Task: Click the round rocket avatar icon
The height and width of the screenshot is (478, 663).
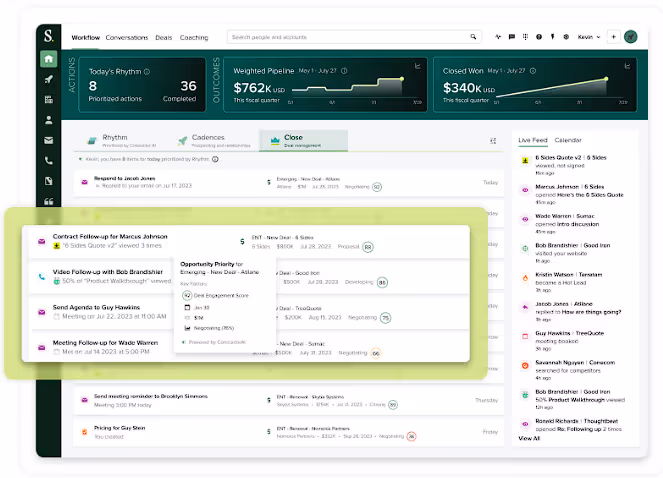Action: coord(630,37)
